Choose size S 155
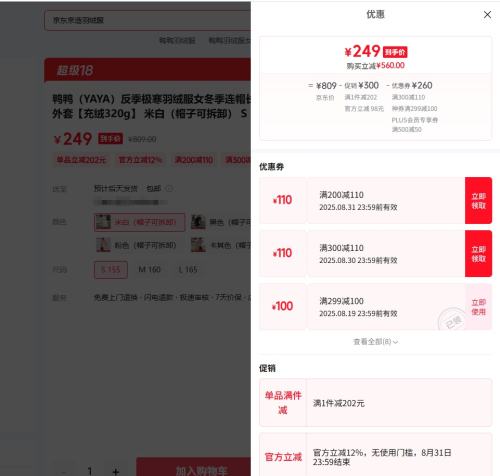The width and height of the screenshot is (500, 476). click(111, 270)
